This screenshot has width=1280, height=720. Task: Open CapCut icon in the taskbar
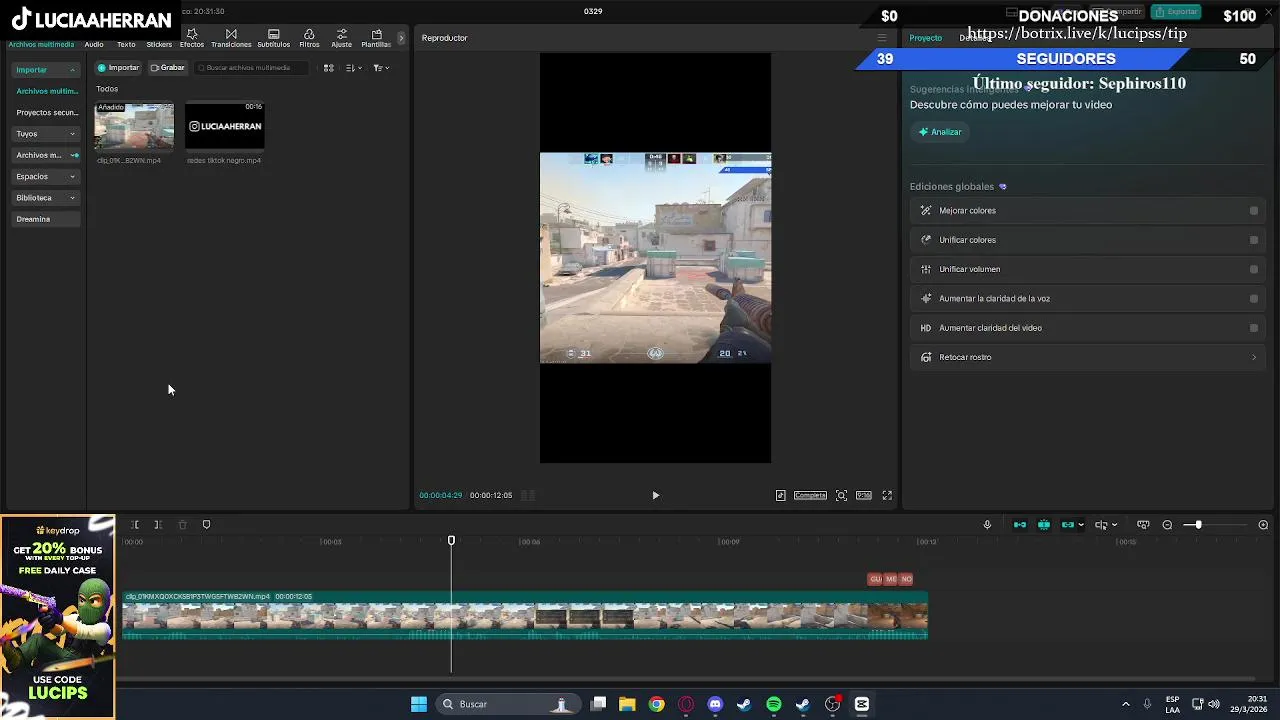coord(862,704)
